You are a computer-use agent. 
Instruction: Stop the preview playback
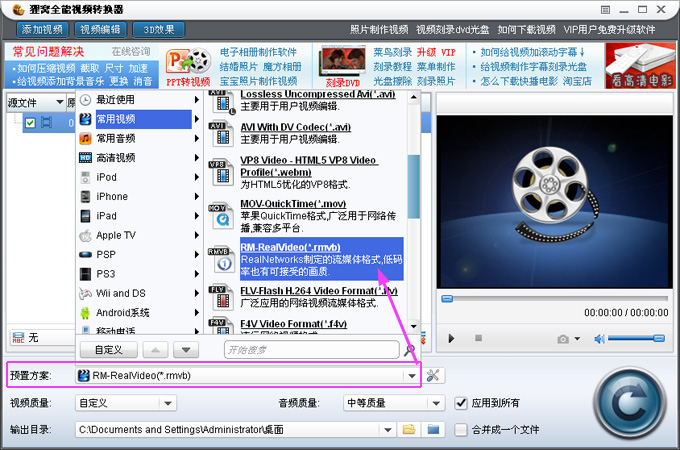[x=478, y=338]
